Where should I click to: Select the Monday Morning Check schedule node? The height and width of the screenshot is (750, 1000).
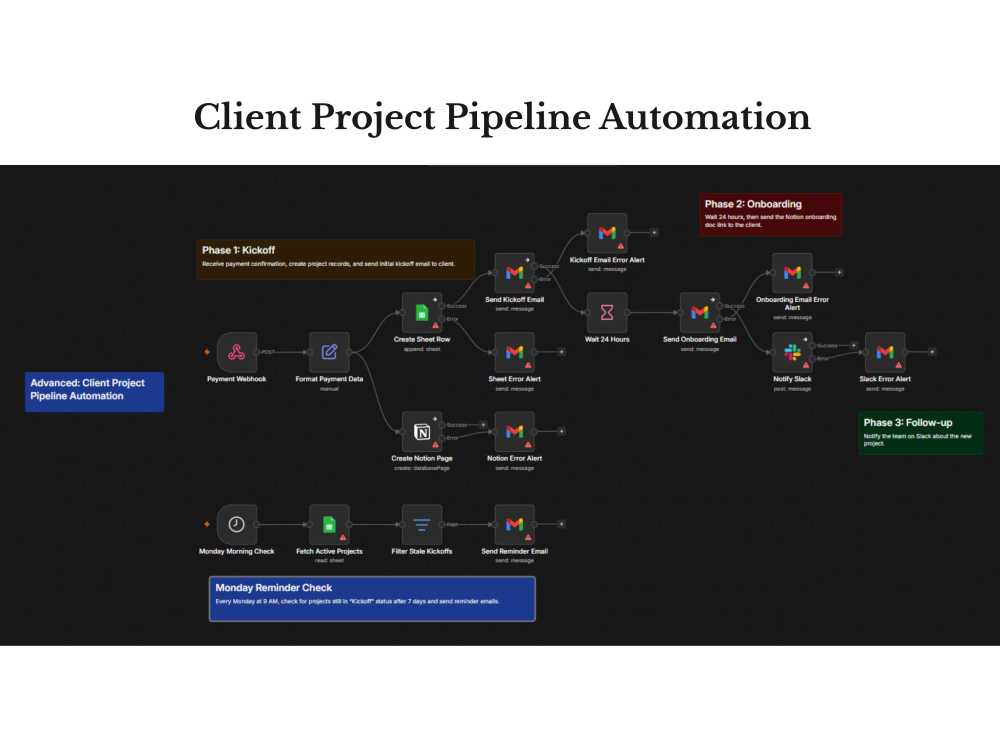(x=237, y=524)
